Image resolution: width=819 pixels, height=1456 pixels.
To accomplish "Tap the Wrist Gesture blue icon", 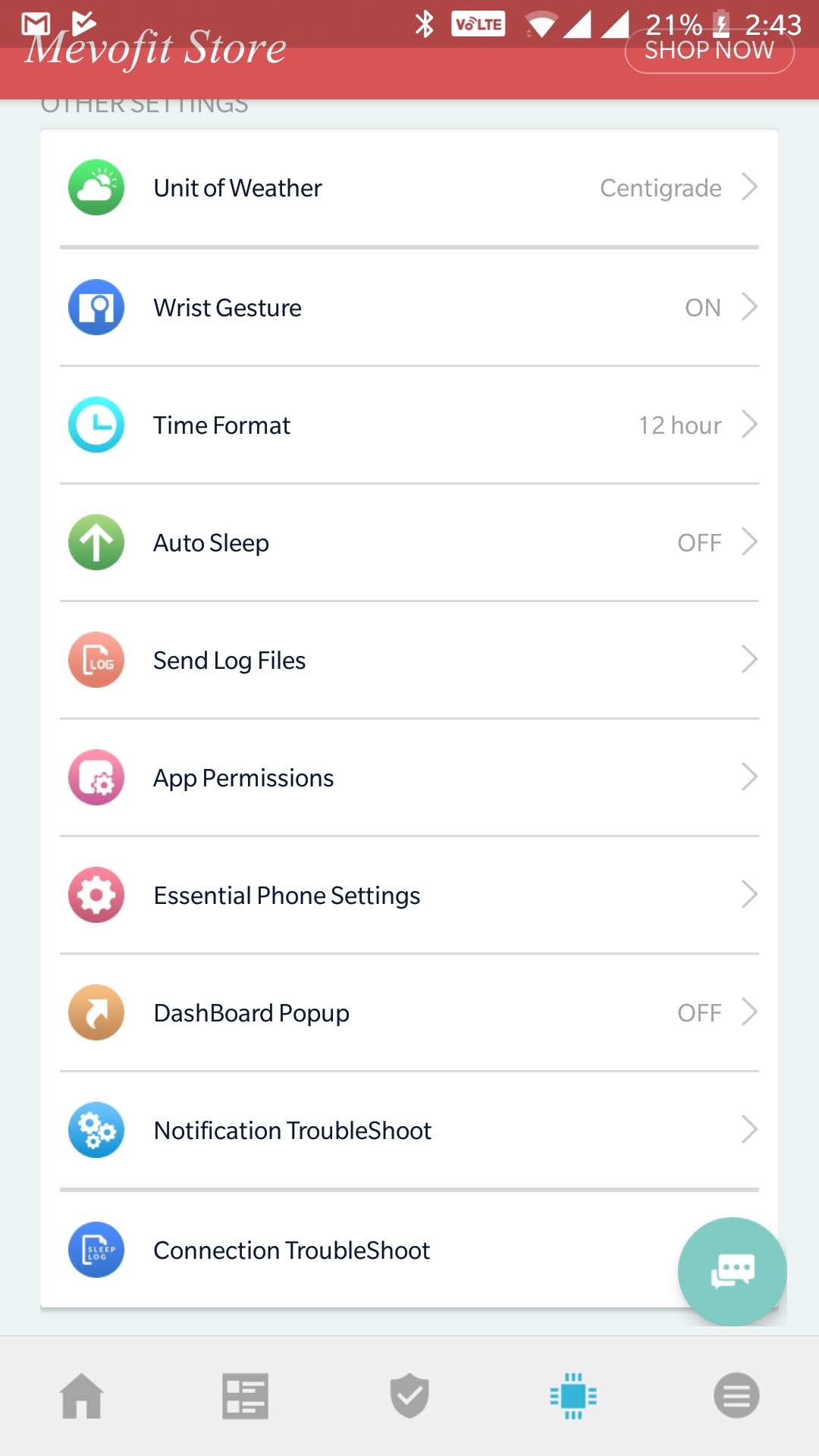I will [96, 307].
